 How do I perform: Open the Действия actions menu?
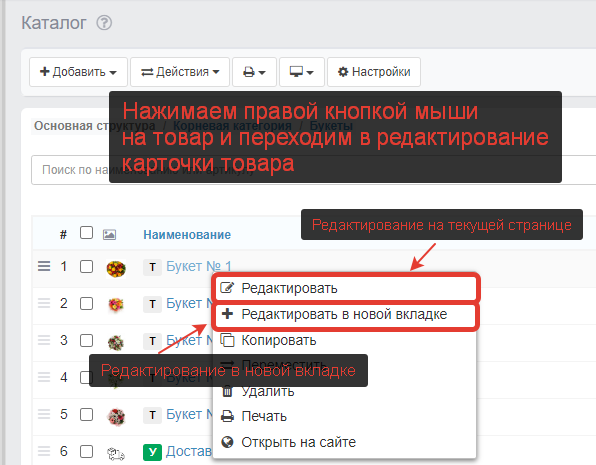tap(180, 72)
